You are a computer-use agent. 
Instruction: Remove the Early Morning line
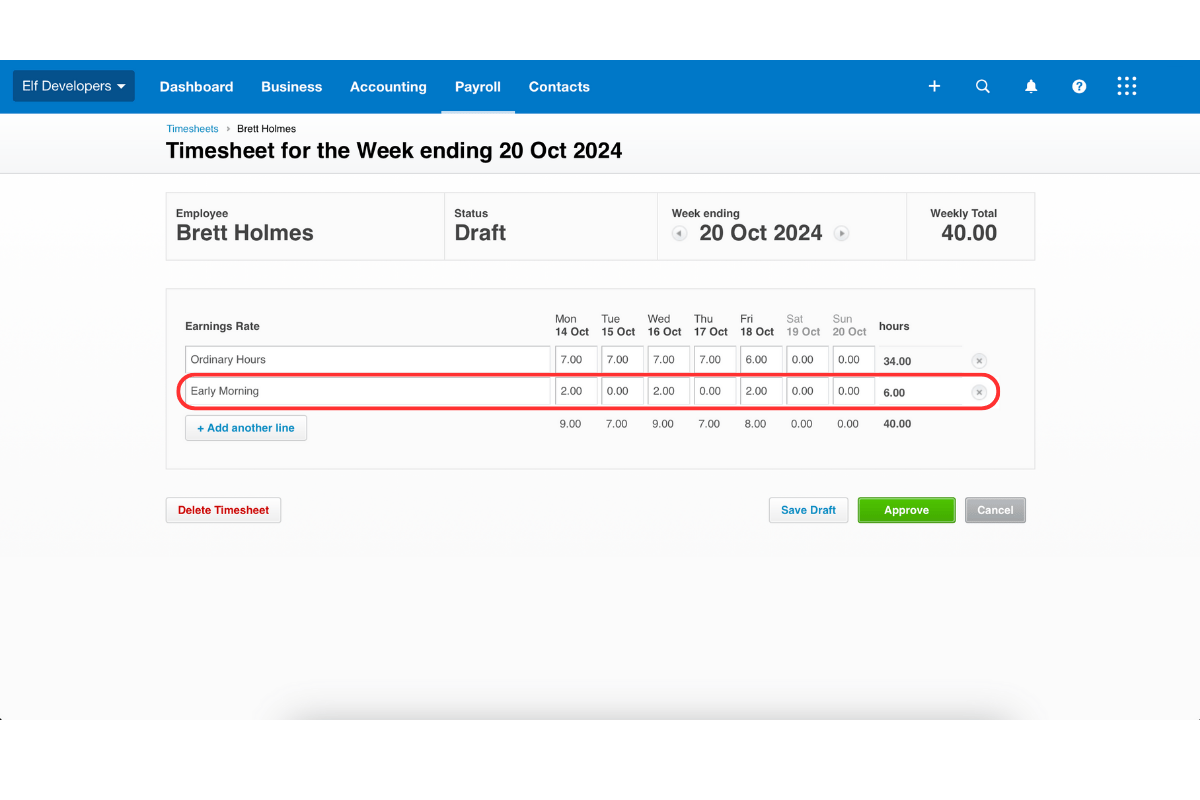tap(979, 392)
